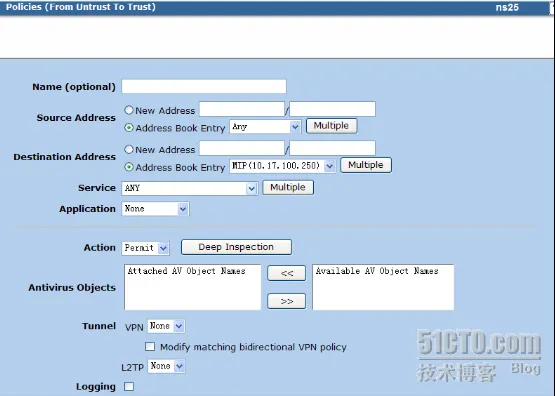The image size is (555, 396).
Task: Toggle the Logging checkbox
Action: (129, 386)
